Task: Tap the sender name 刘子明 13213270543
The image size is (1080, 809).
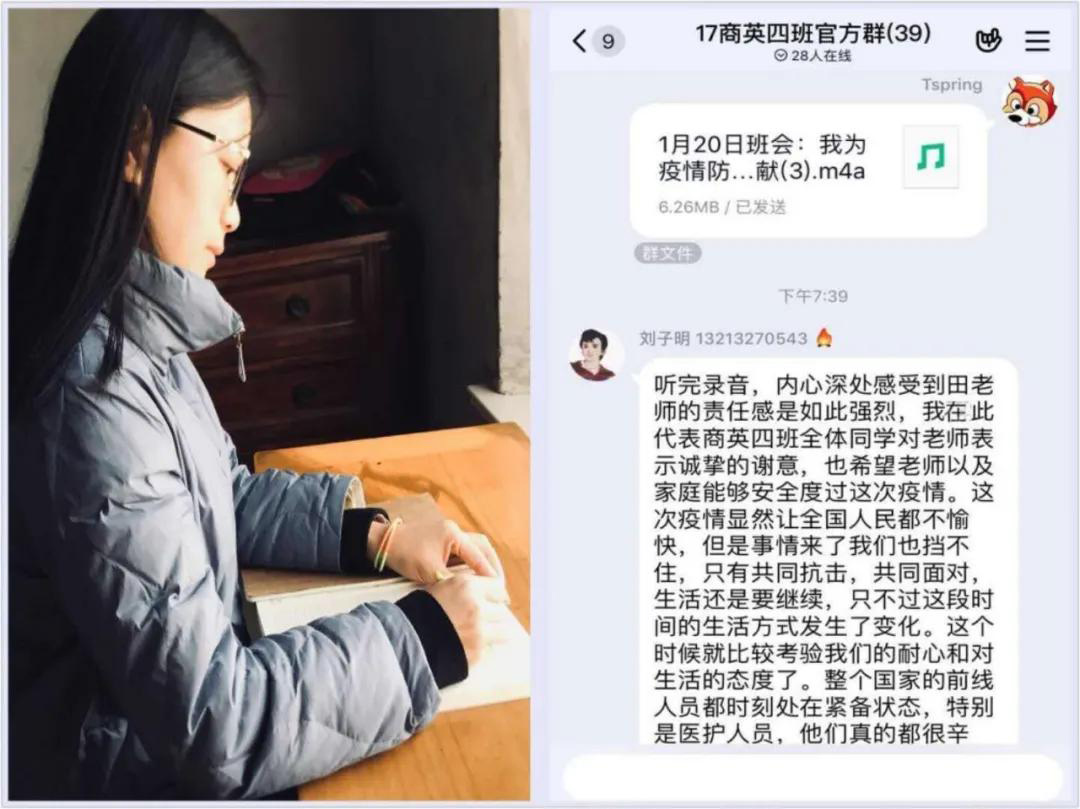Action: pyautogui.click(x=723, y=338)
